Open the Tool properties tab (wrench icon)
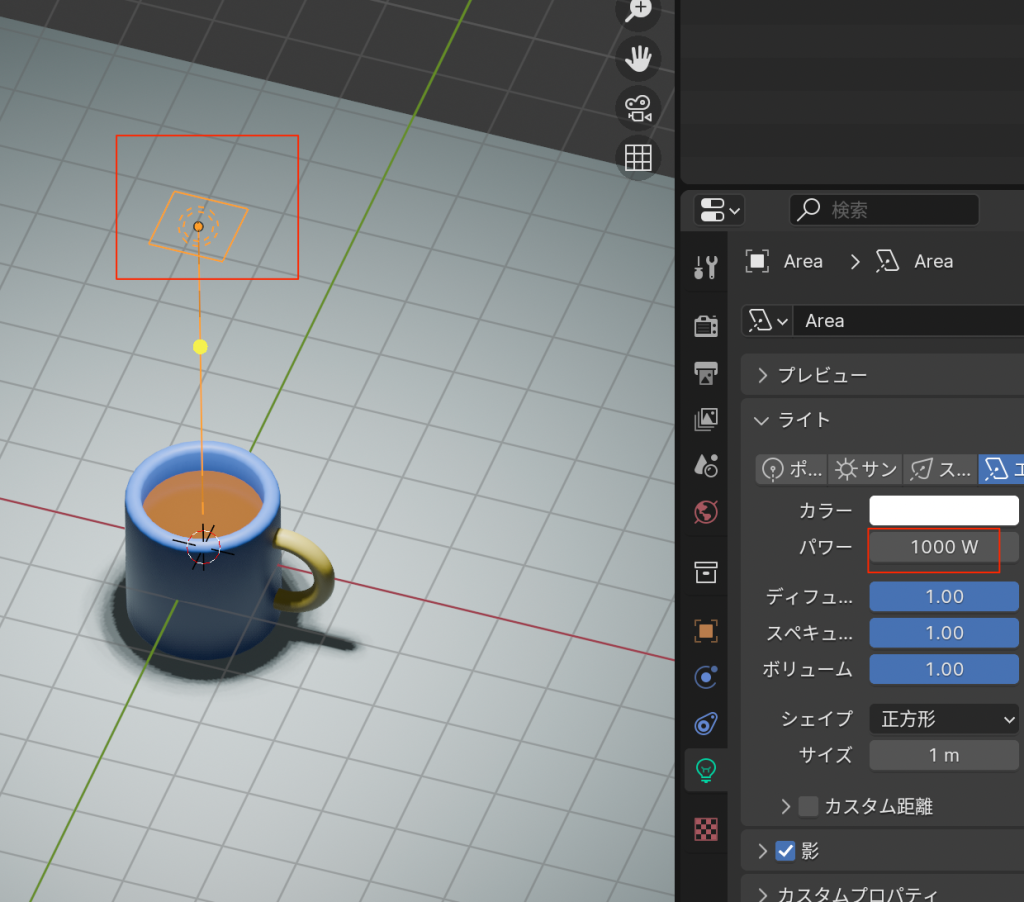The width and height of the screenshot is (1024, 902). [706, 267]
